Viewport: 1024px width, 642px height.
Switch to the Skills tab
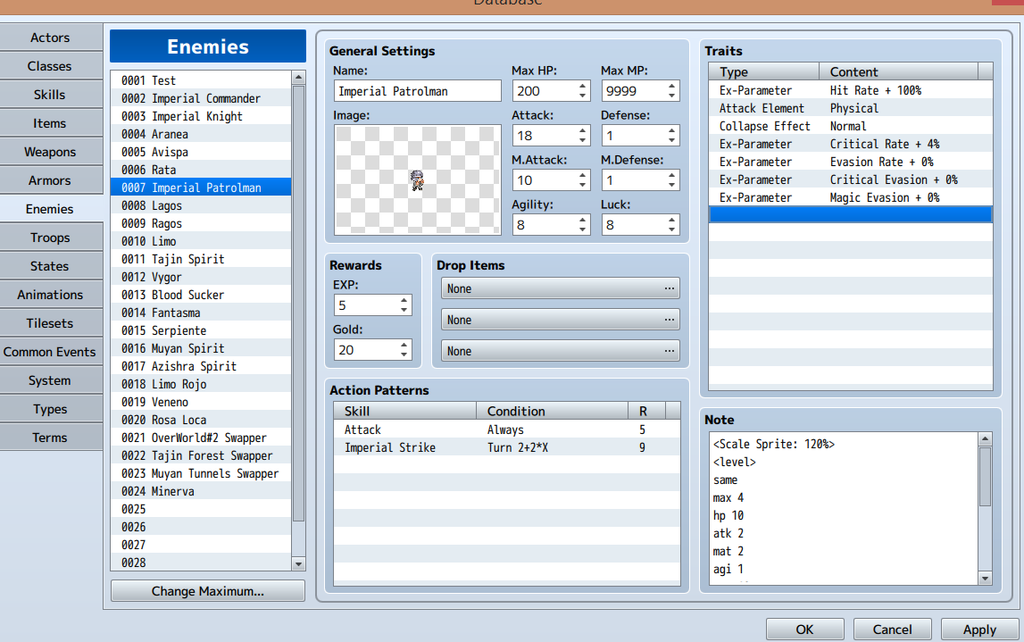click(x=50, y=95)
